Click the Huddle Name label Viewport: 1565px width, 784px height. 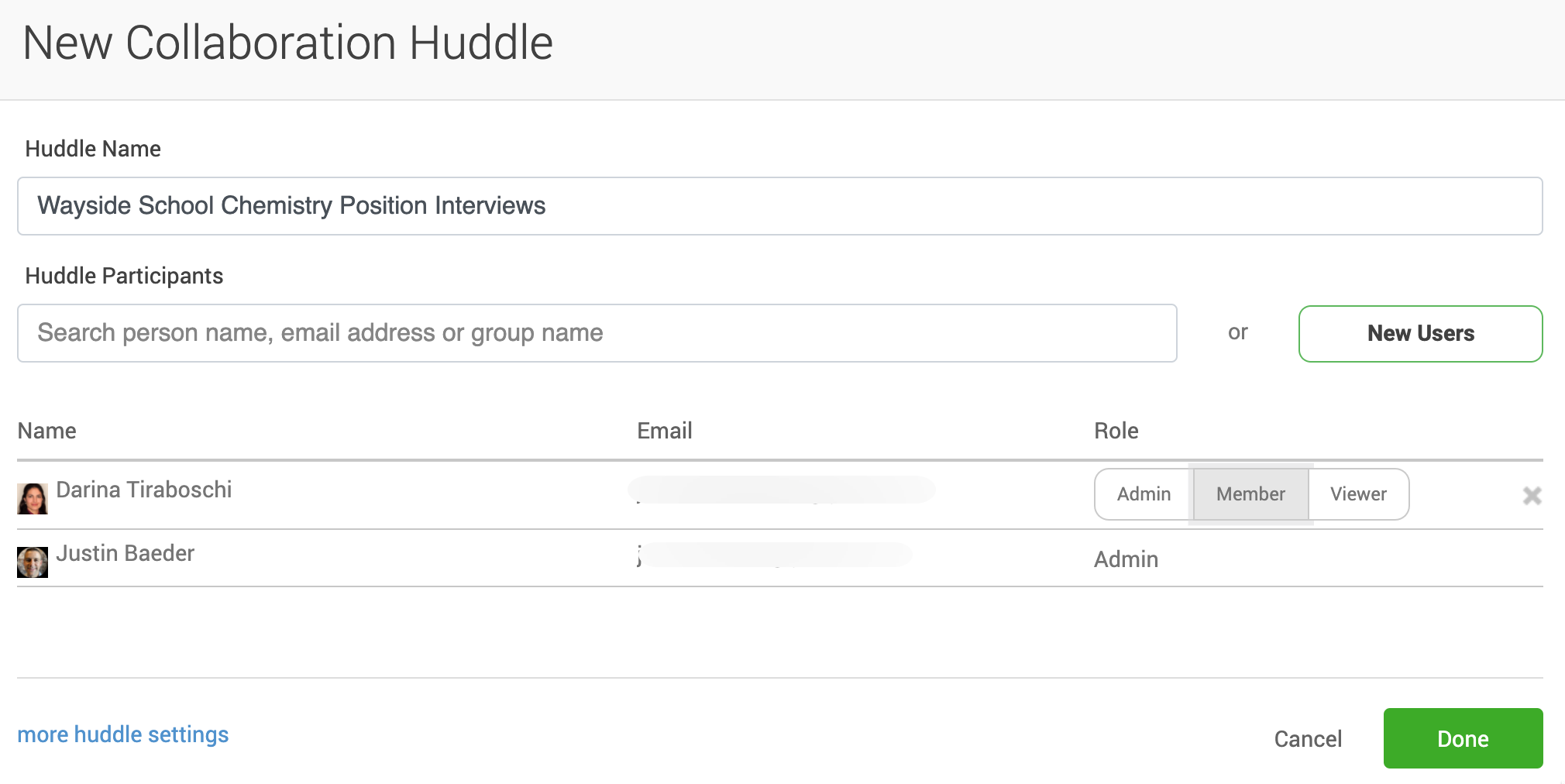coord(93,149)
